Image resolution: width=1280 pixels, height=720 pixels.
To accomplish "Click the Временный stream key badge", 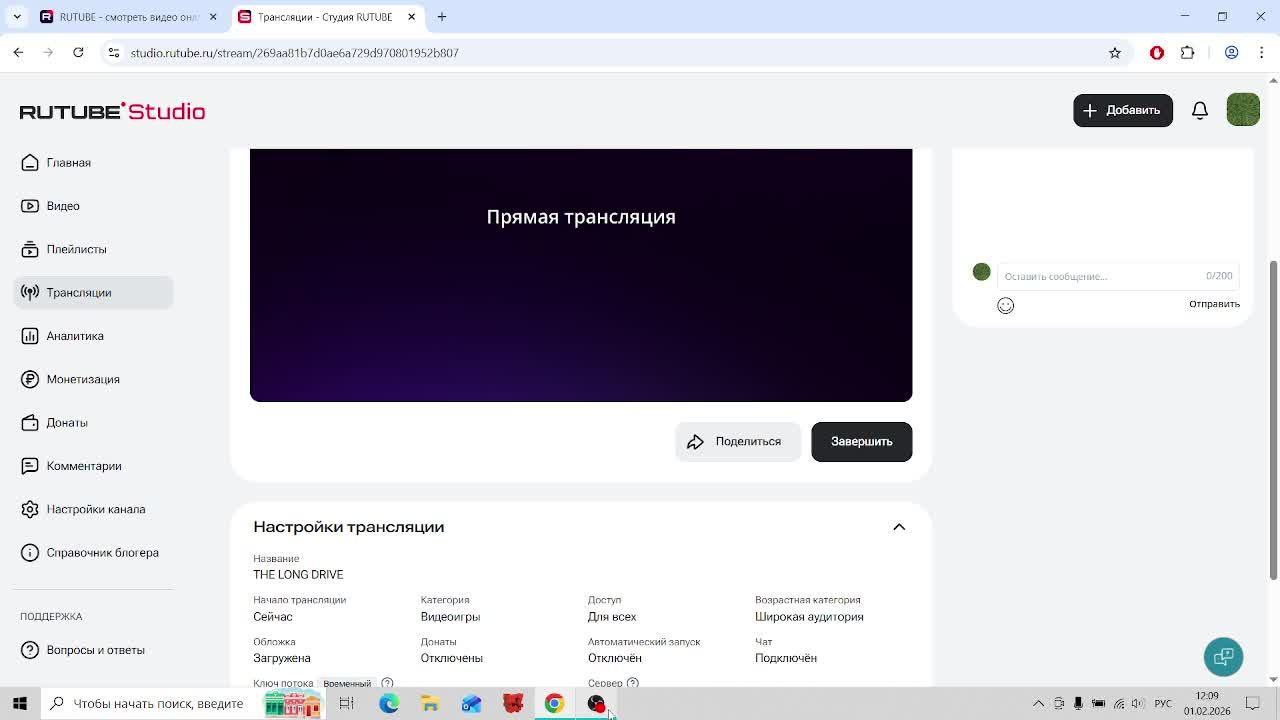I will (x=347, y=684).
